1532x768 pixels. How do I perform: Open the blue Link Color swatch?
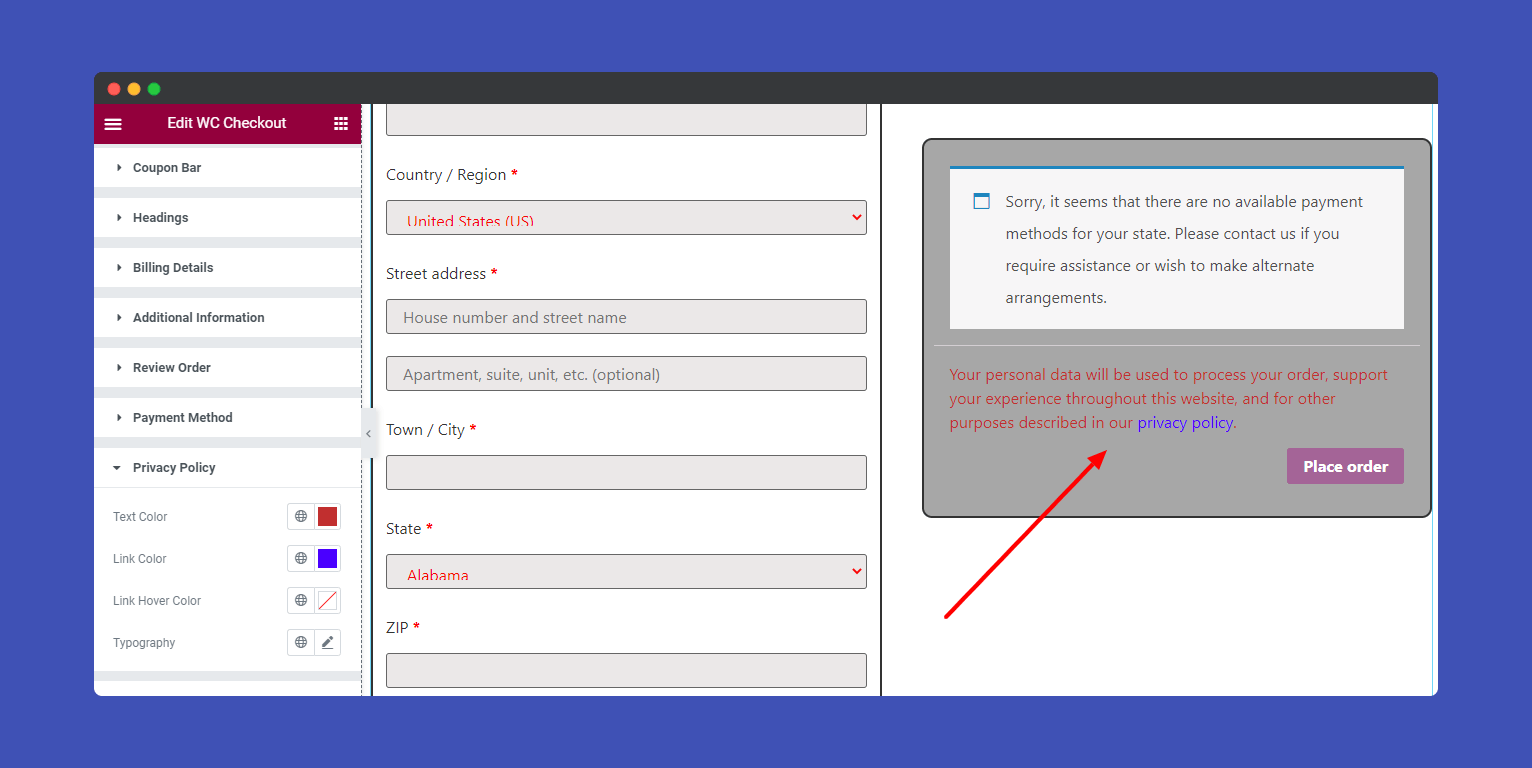pyautogui.click(x=327, y=559)
